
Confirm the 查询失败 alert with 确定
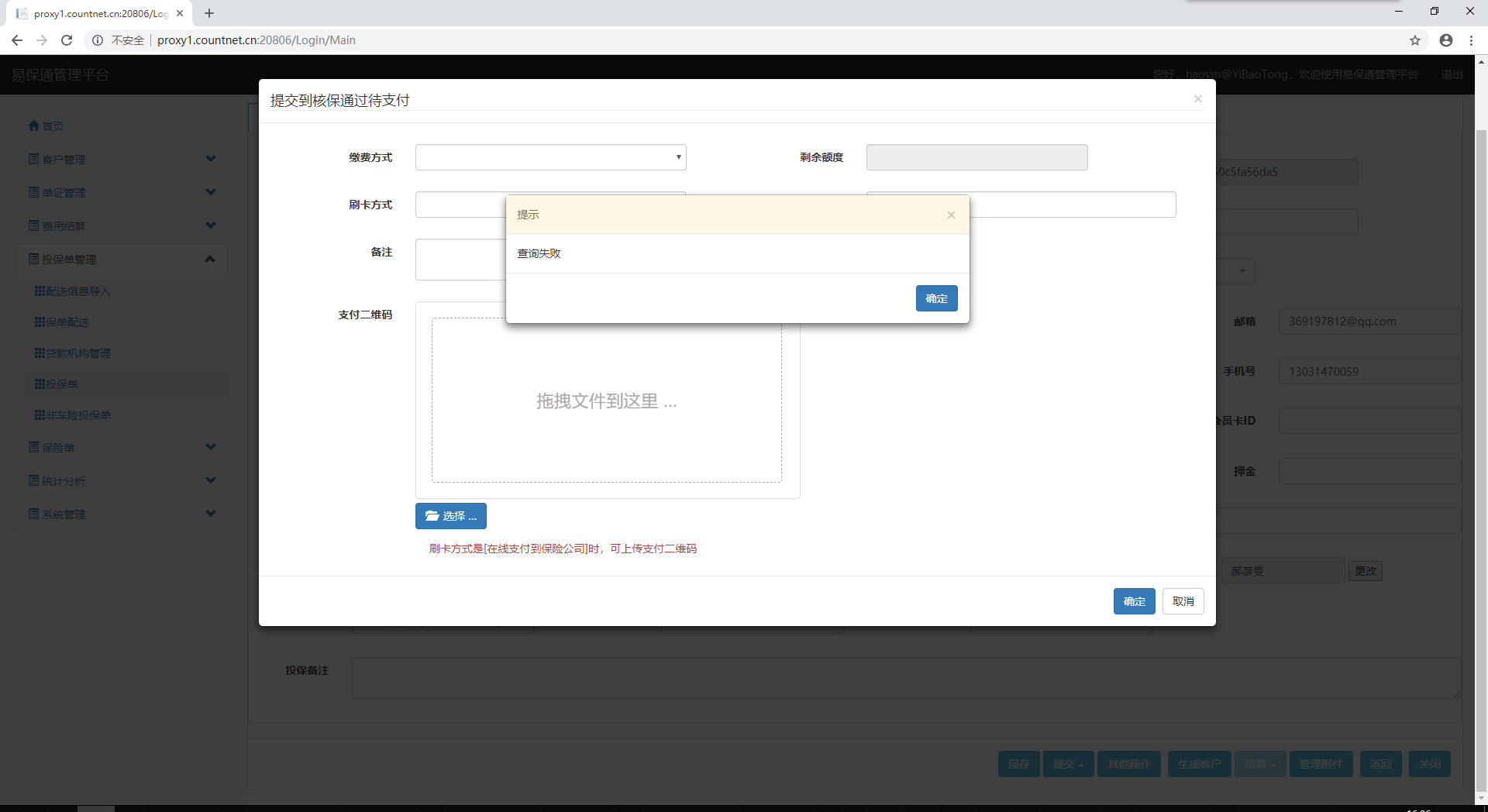pos(936,298)
